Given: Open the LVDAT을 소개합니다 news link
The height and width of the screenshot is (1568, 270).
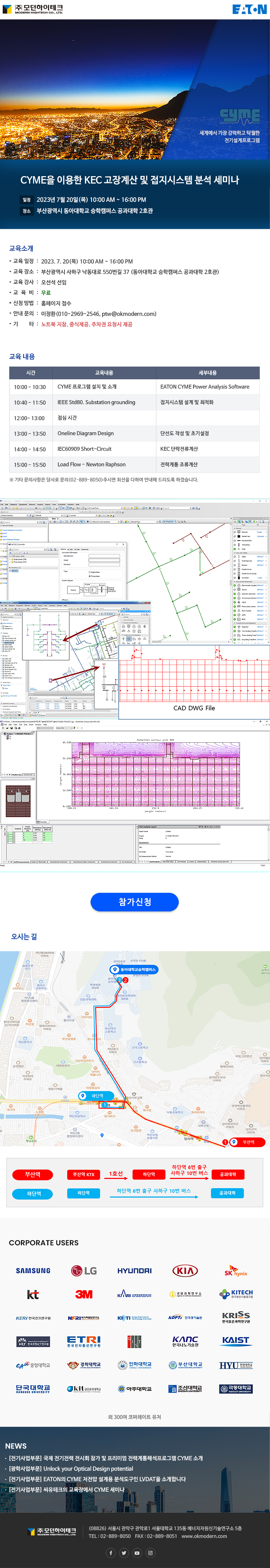Looking at the screenshot, I should point(97,1479).
